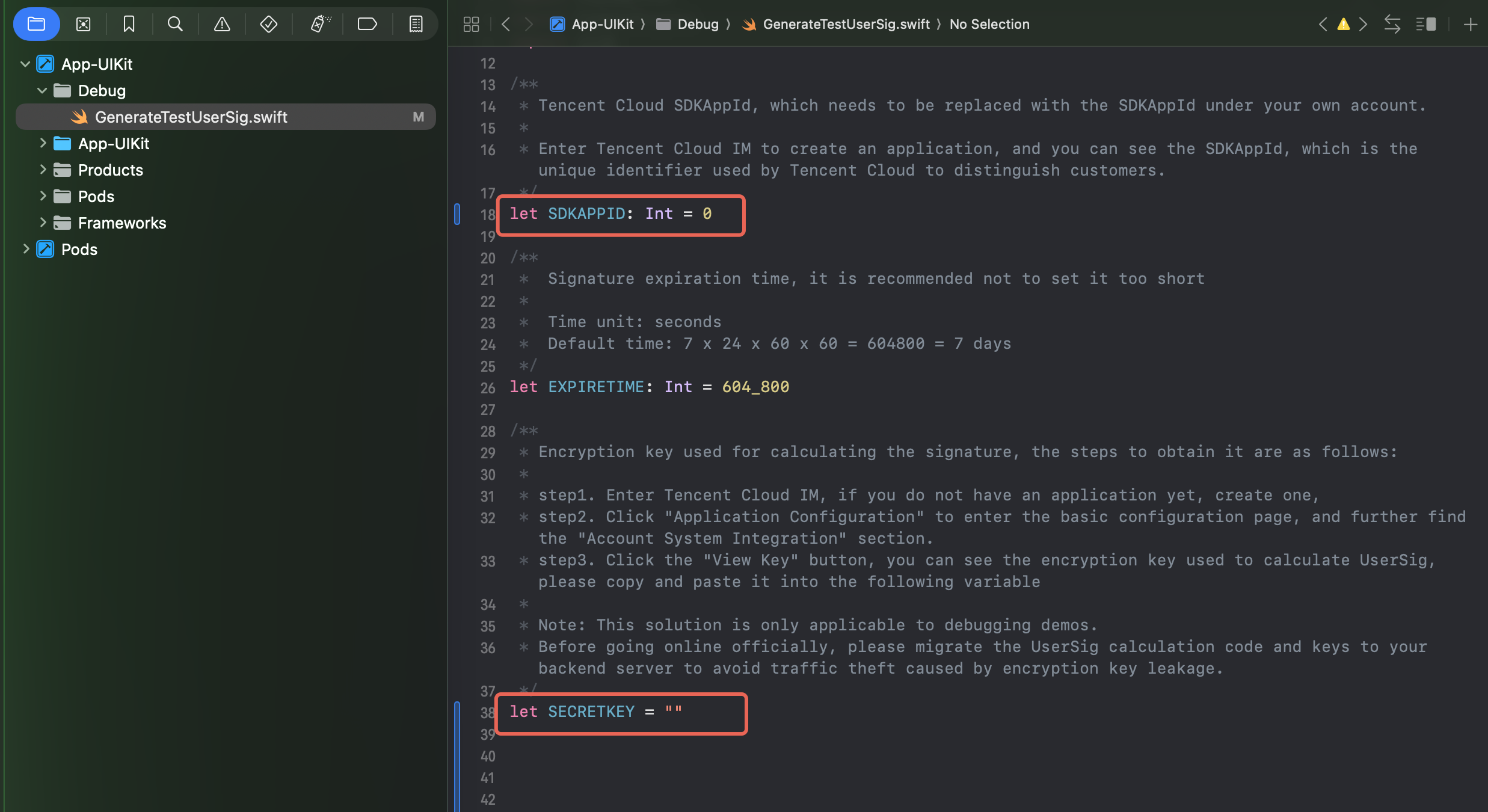Open the Bookmark navigator

coord(129,24)
